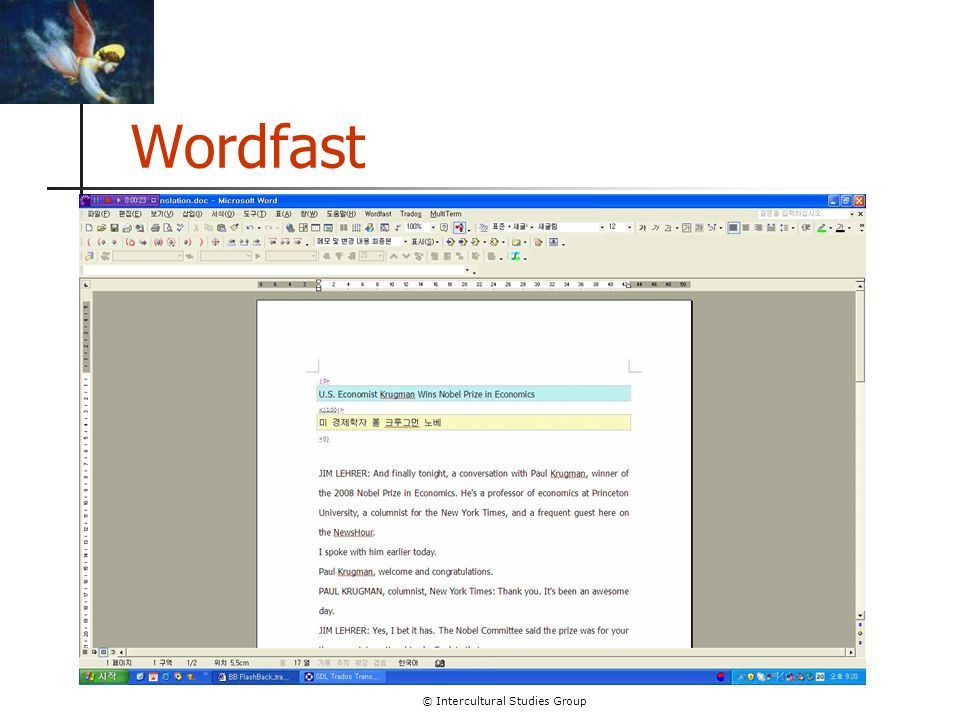Activate the Format Painter brush
960x720 pixels.
(234, 228)
